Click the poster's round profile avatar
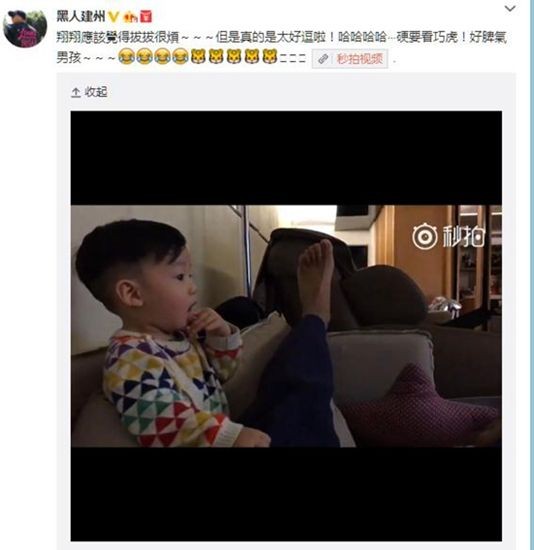The image size is (534, 550). [25, 29]
